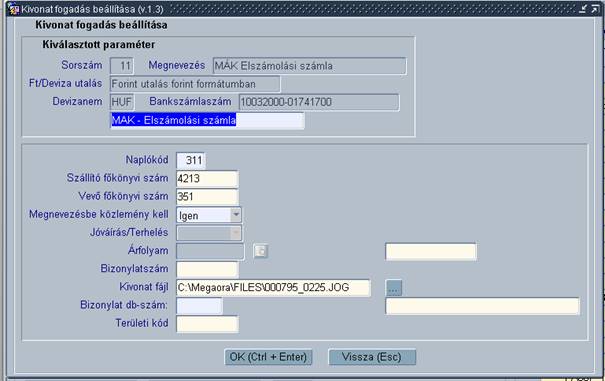Click the Vevő főkönyvi szám field
Screen dimensions: 605x381
click(x=207, y=197)
